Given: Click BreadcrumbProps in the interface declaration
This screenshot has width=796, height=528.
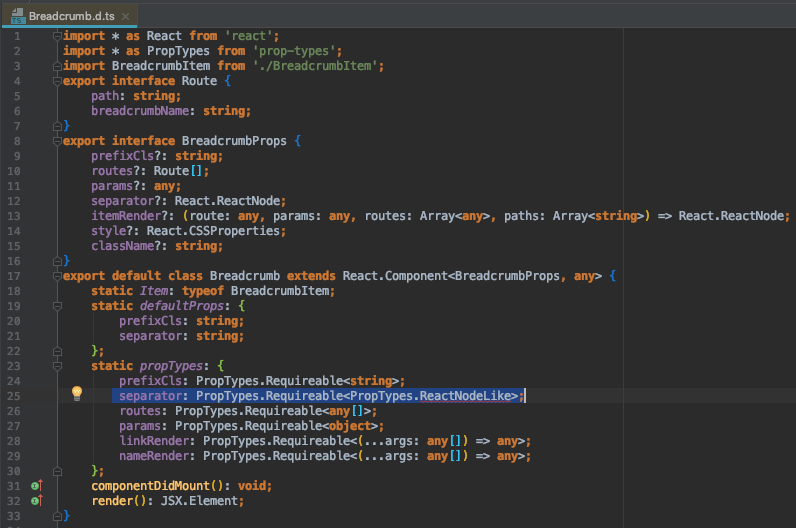Looking at the screenshot, I should 234,141.
